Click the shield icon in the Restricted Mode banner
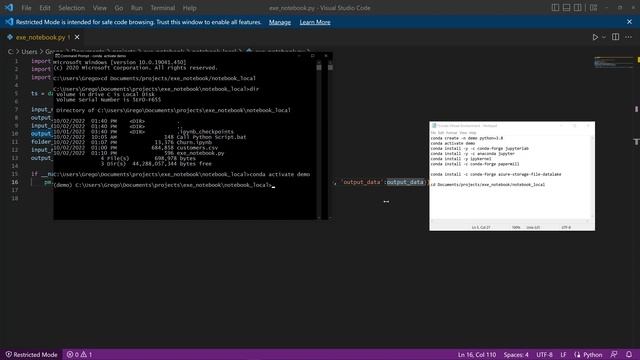Viewport: 640px width, 360px height. coord(9,22)
